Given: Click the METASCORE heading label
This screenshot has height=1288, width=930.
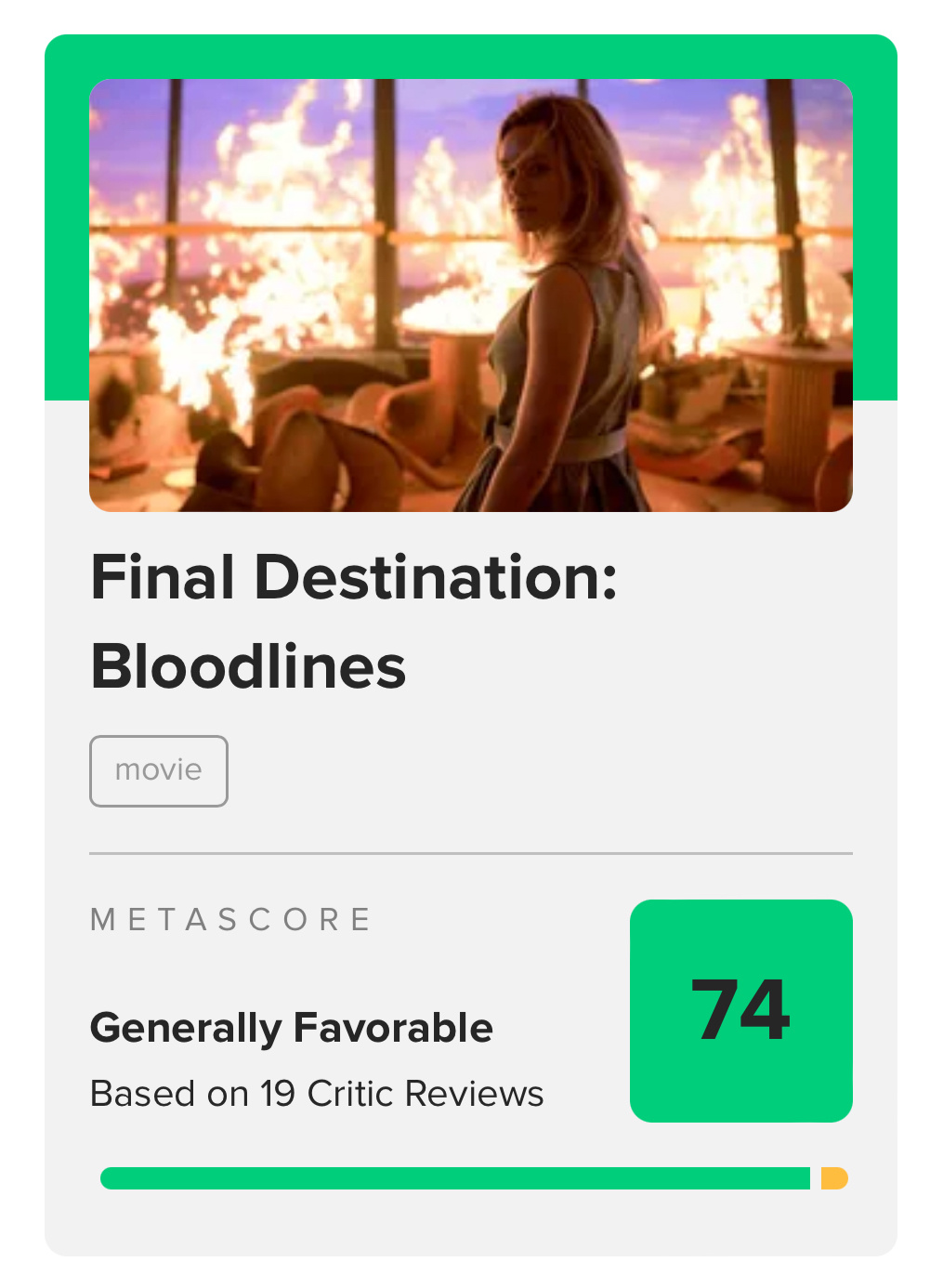Looking at the screenshot, I should pos(230,920).
